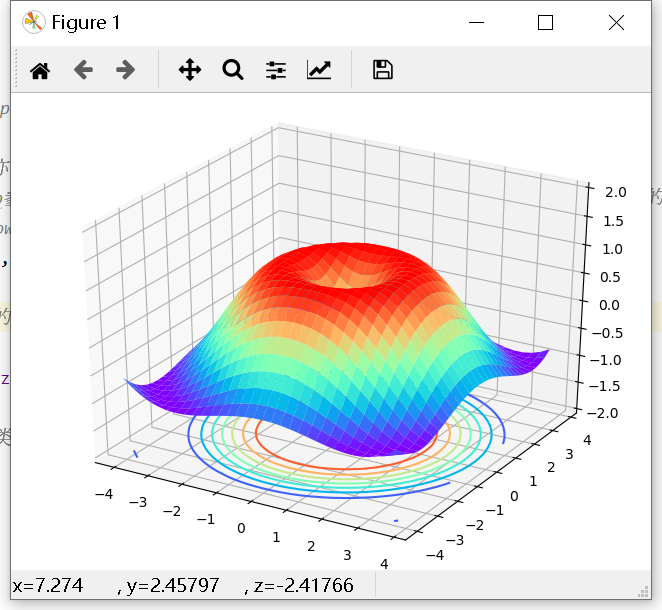Open Edit axis and curve parameters icon
The width and height of the screenshot is (662, 610).
(x=319, y=70)
